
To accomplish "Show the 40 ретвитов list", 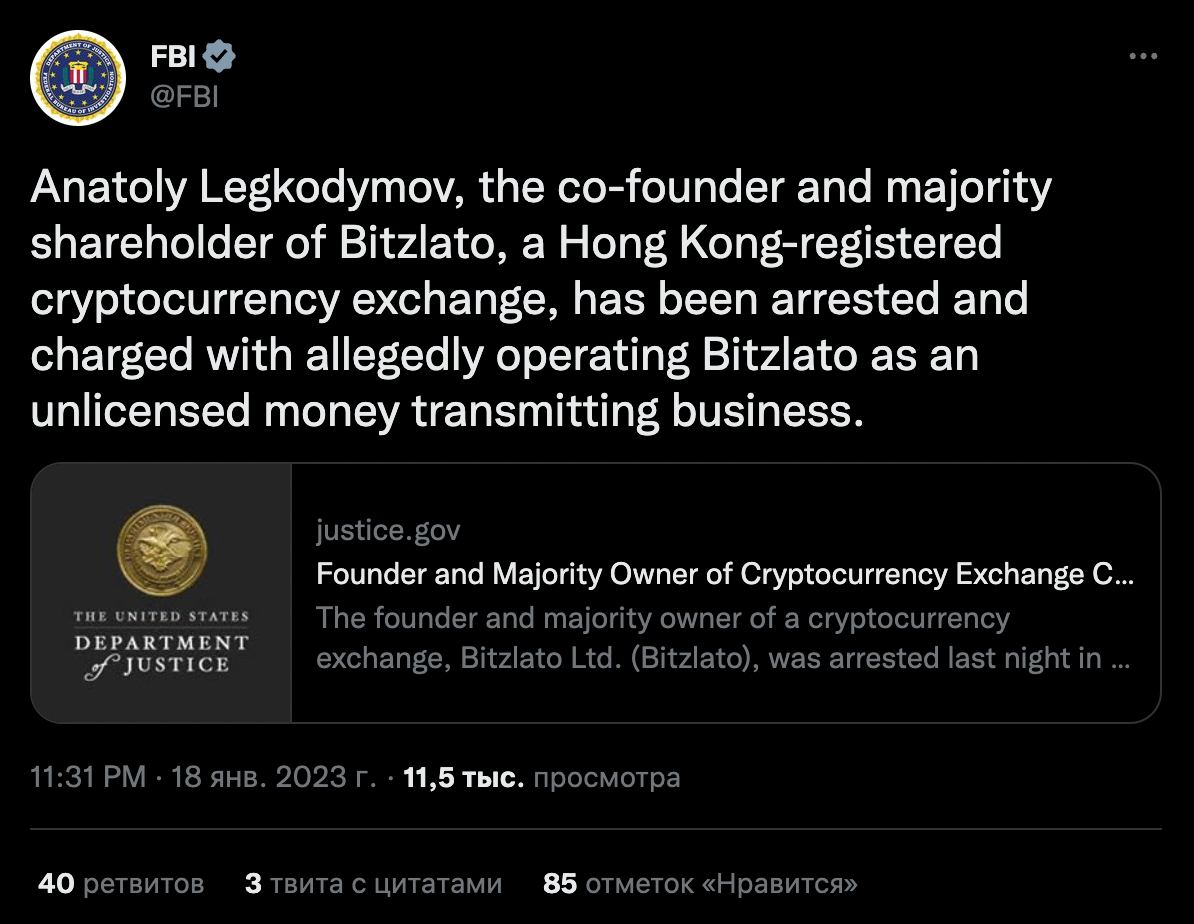I will click(x=120, y=884).
